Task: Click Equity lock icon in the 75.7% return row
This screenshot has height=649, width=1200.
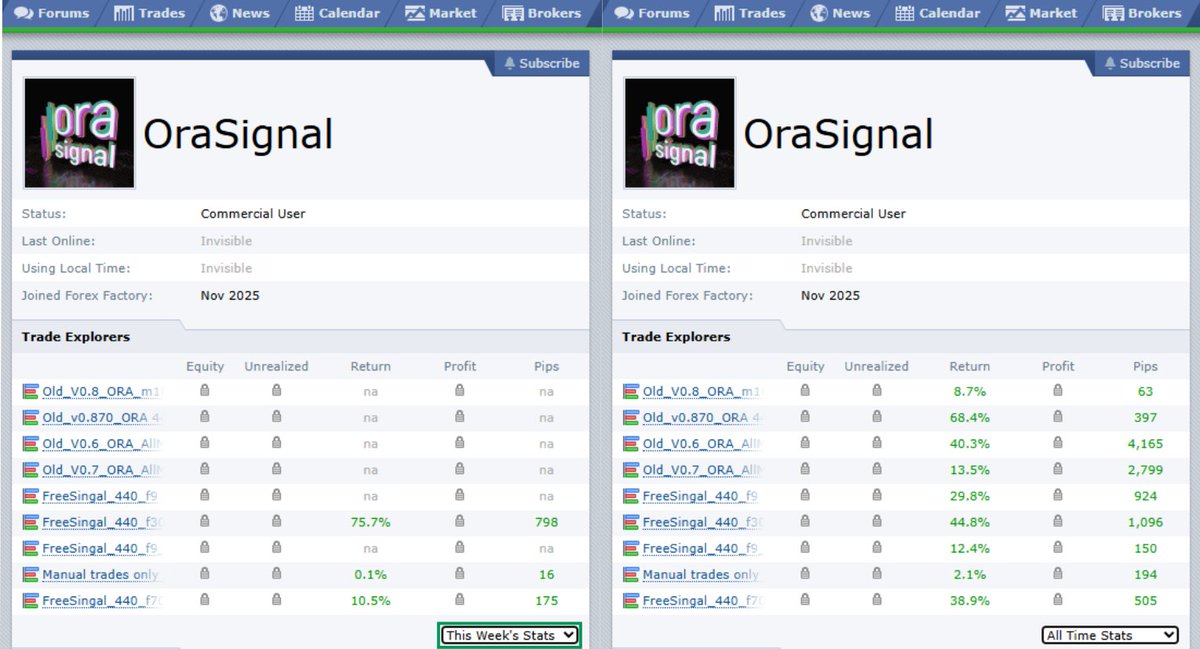Action: point(205,521)
